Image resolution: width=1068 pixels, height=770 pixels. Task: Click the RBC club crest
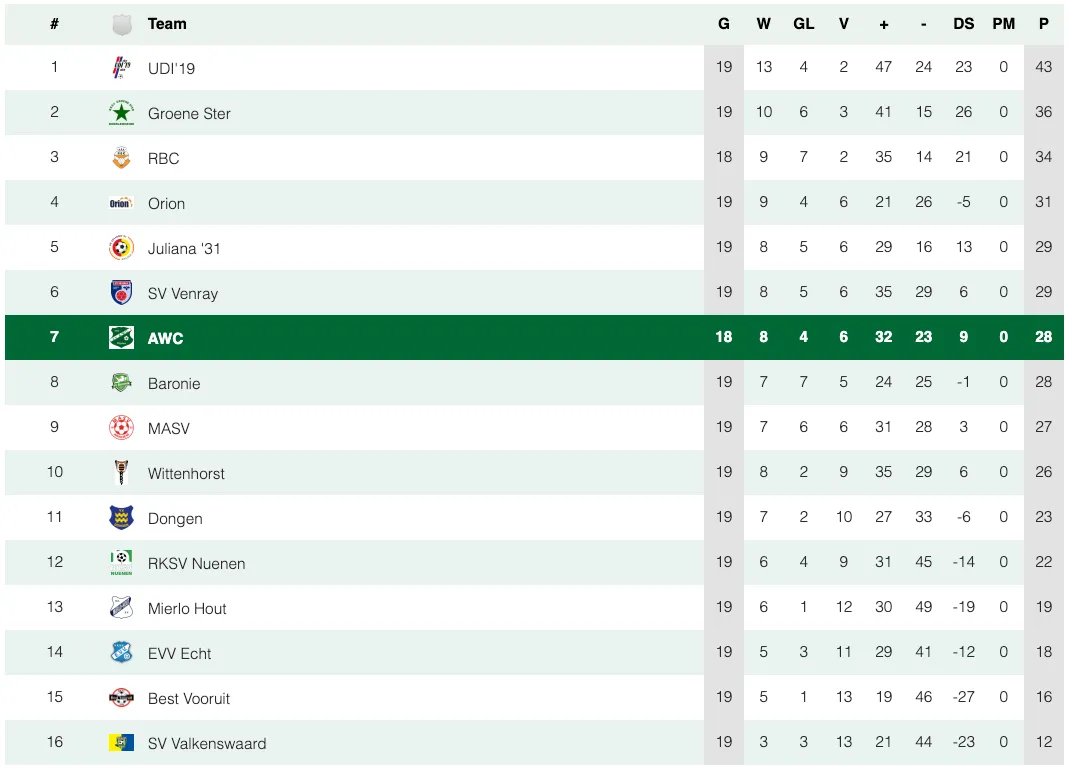point(121,158)
